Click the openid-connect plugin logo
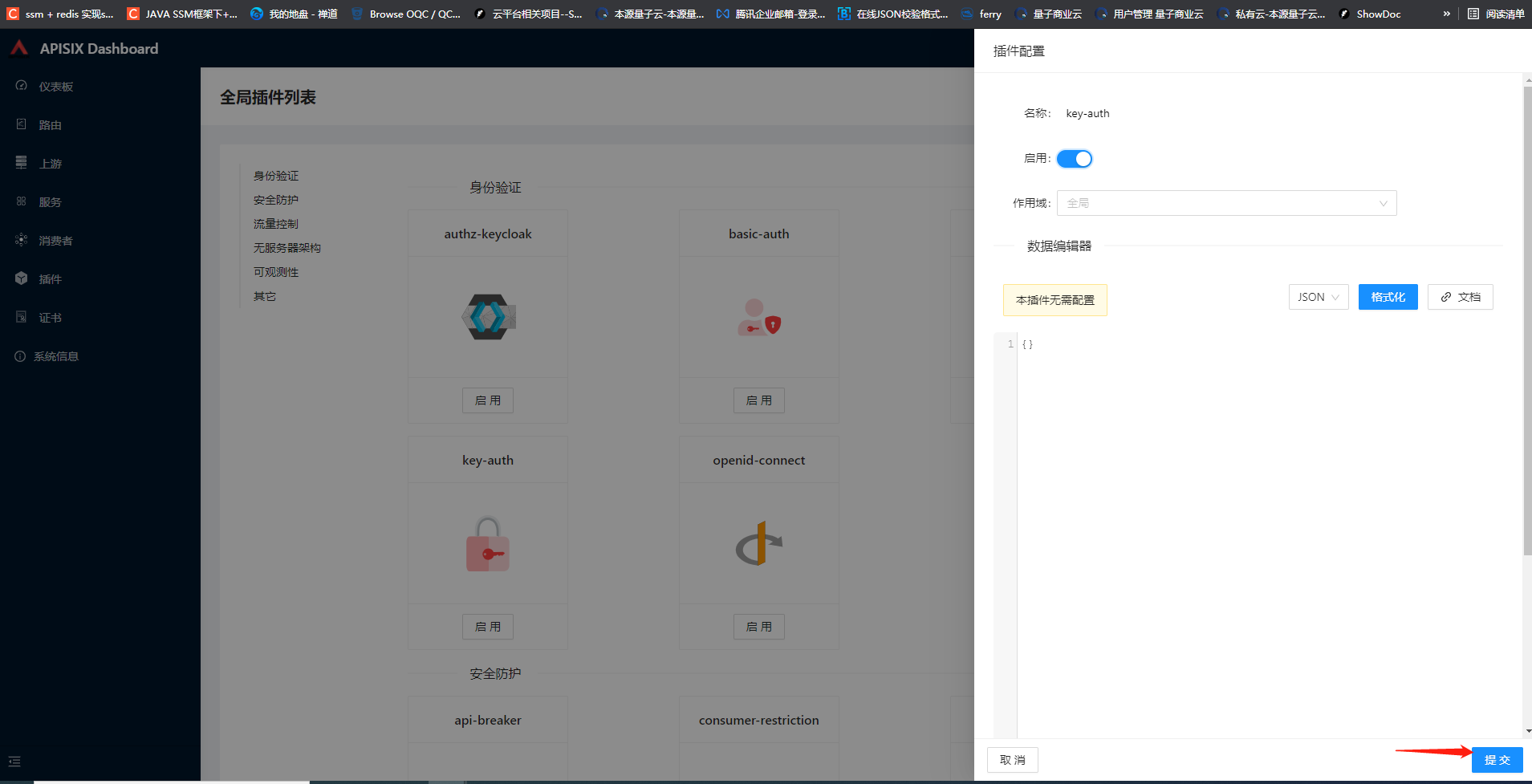Image resolution: width=1532 pixels, height=784 pixels. 759,544
